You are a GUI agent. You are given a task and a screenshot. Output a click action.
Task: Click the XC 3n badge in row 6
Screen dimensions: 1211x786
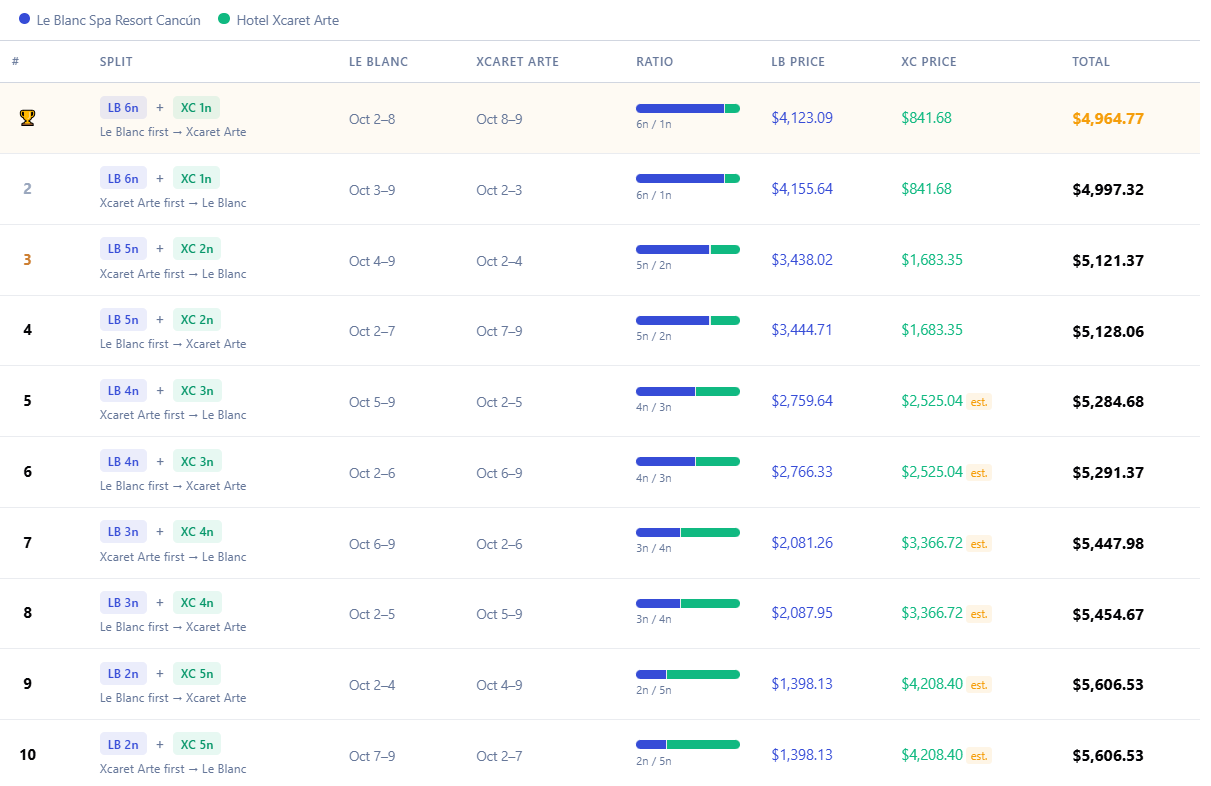(x=197, y=461)
